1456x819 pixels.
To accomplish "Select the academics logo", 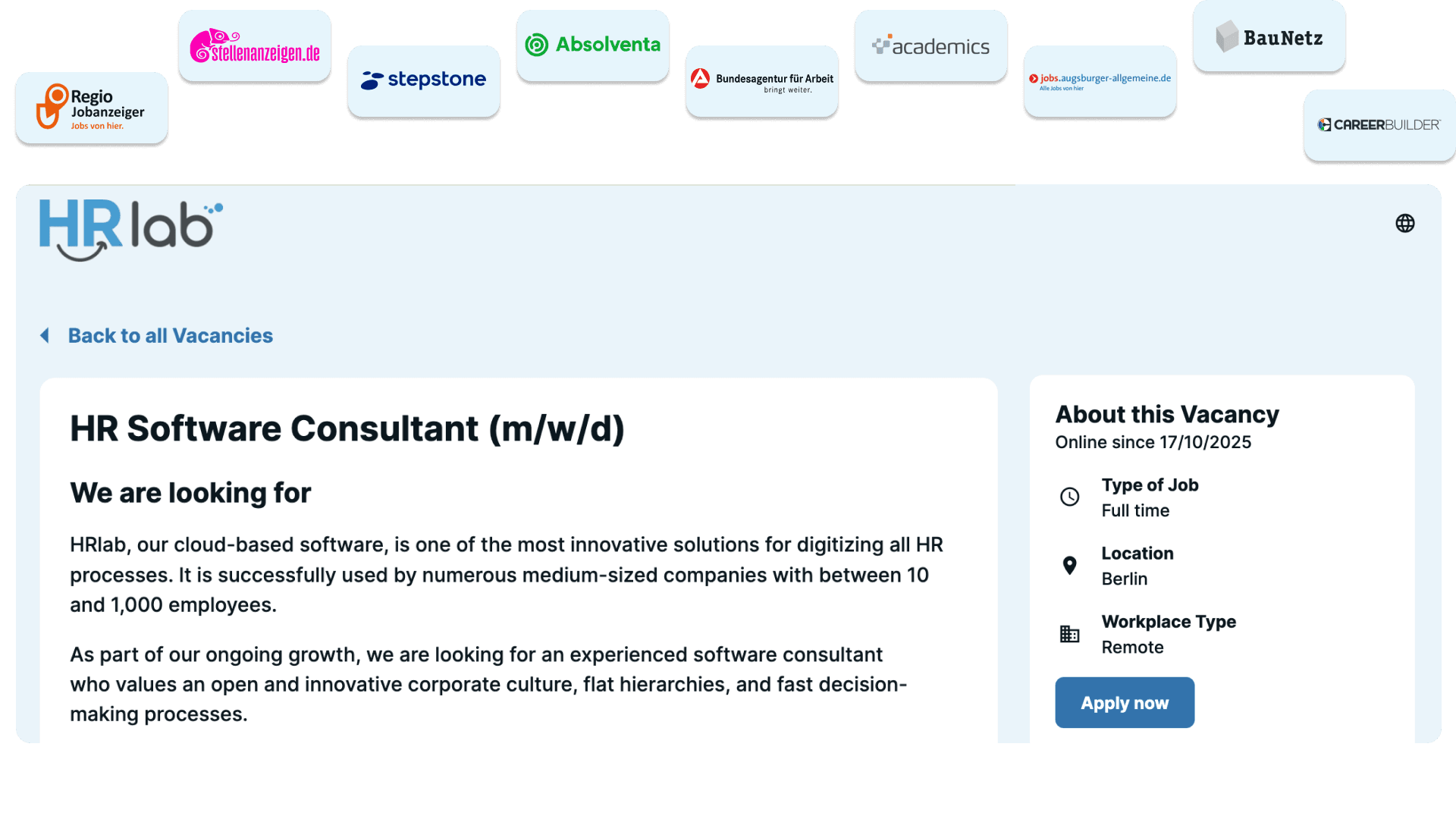I will [930, 45].
